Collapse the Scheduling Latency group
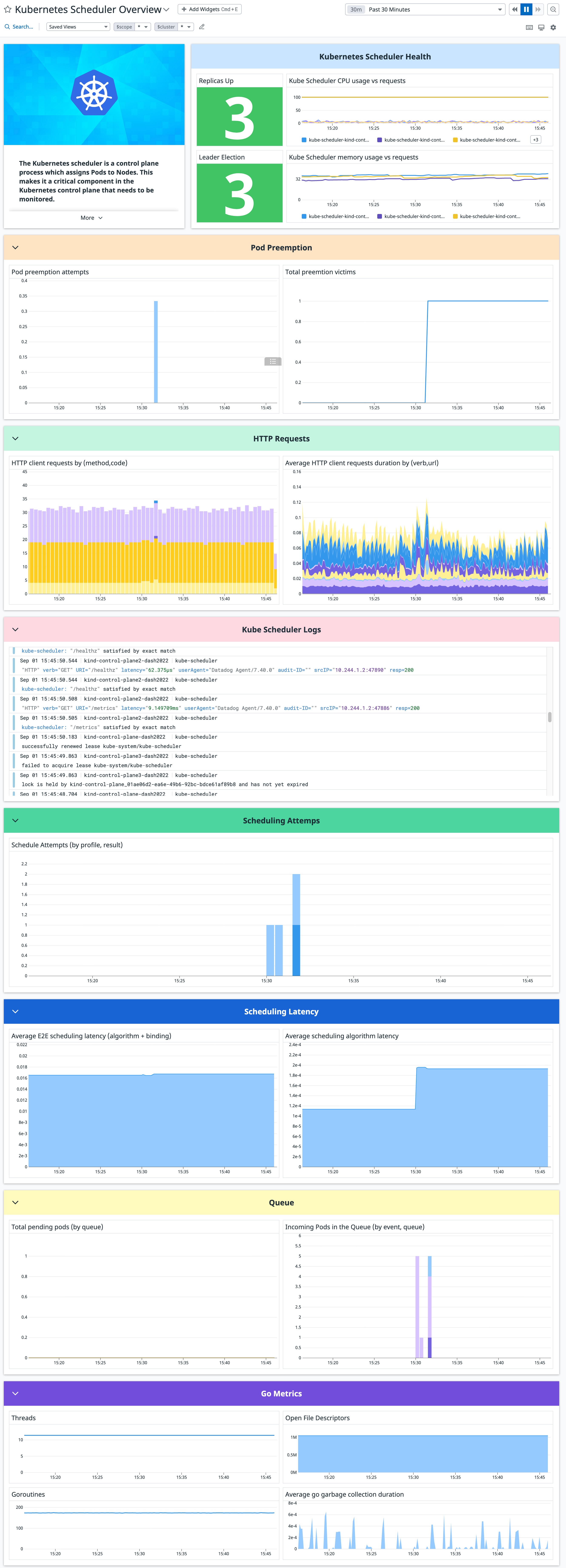This screenshot has height=1568, width=566. 15,1011
